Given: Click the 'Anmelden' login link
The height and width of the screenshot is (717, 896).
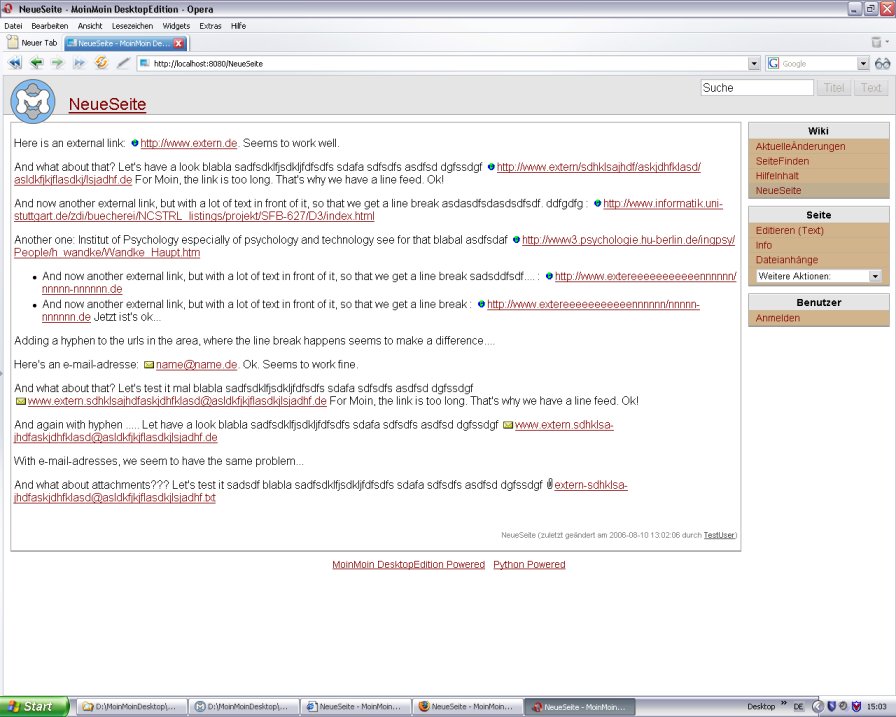Looking at the screenshot, I should 777,318.
